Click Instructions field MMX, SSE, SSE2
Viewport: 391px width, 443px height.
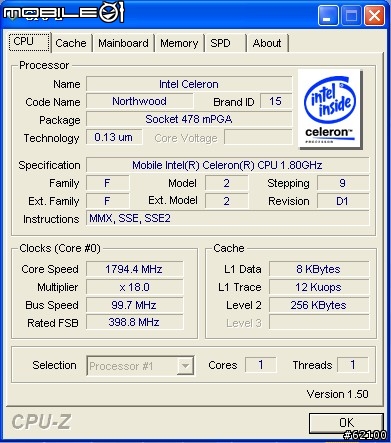click(x=227, y=219)
